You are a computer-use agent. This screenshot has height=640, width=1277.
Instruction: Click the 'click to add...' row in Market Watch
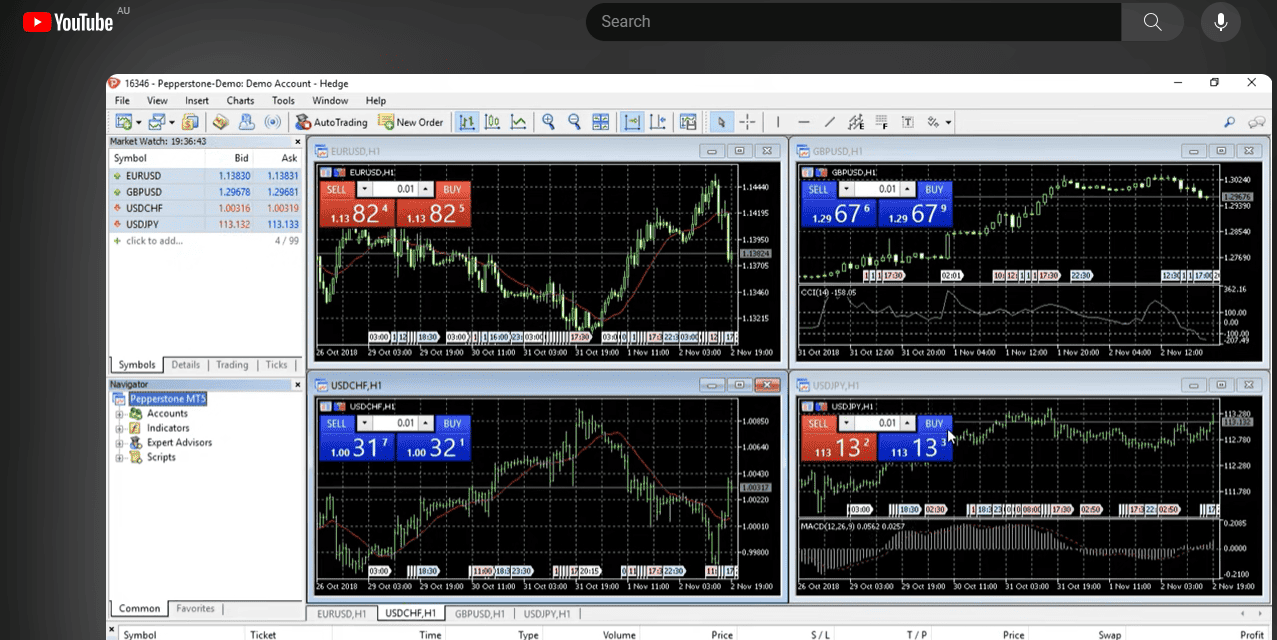point(204,241)
